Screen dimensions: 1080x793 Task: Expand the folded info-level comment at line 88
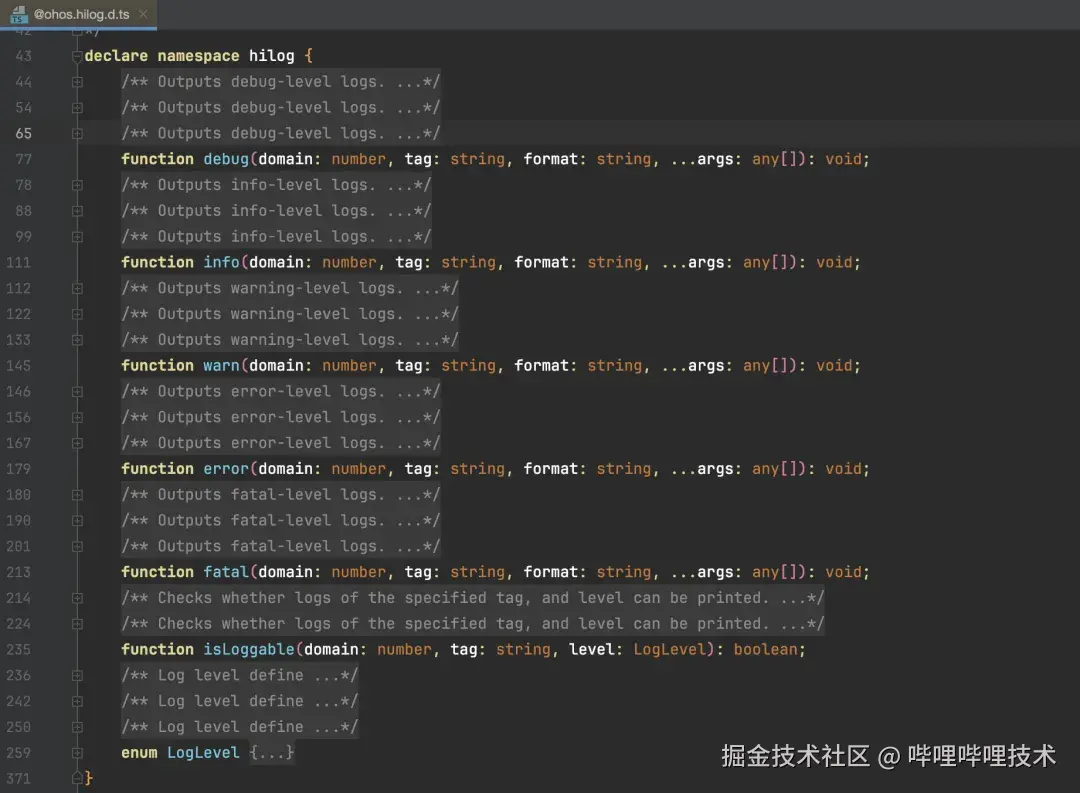[x=77, y=211]
